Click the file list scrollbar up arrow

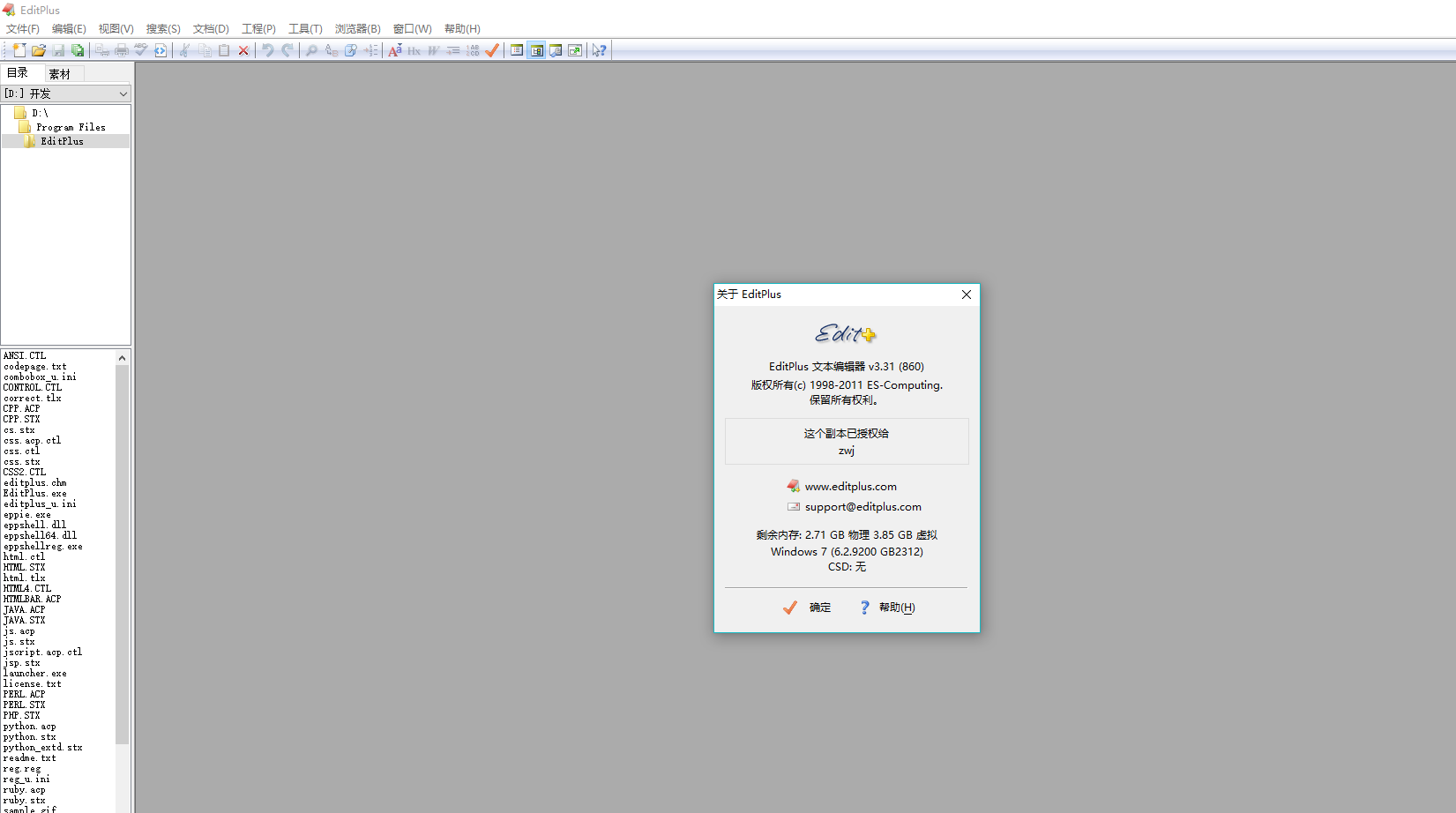123,358
